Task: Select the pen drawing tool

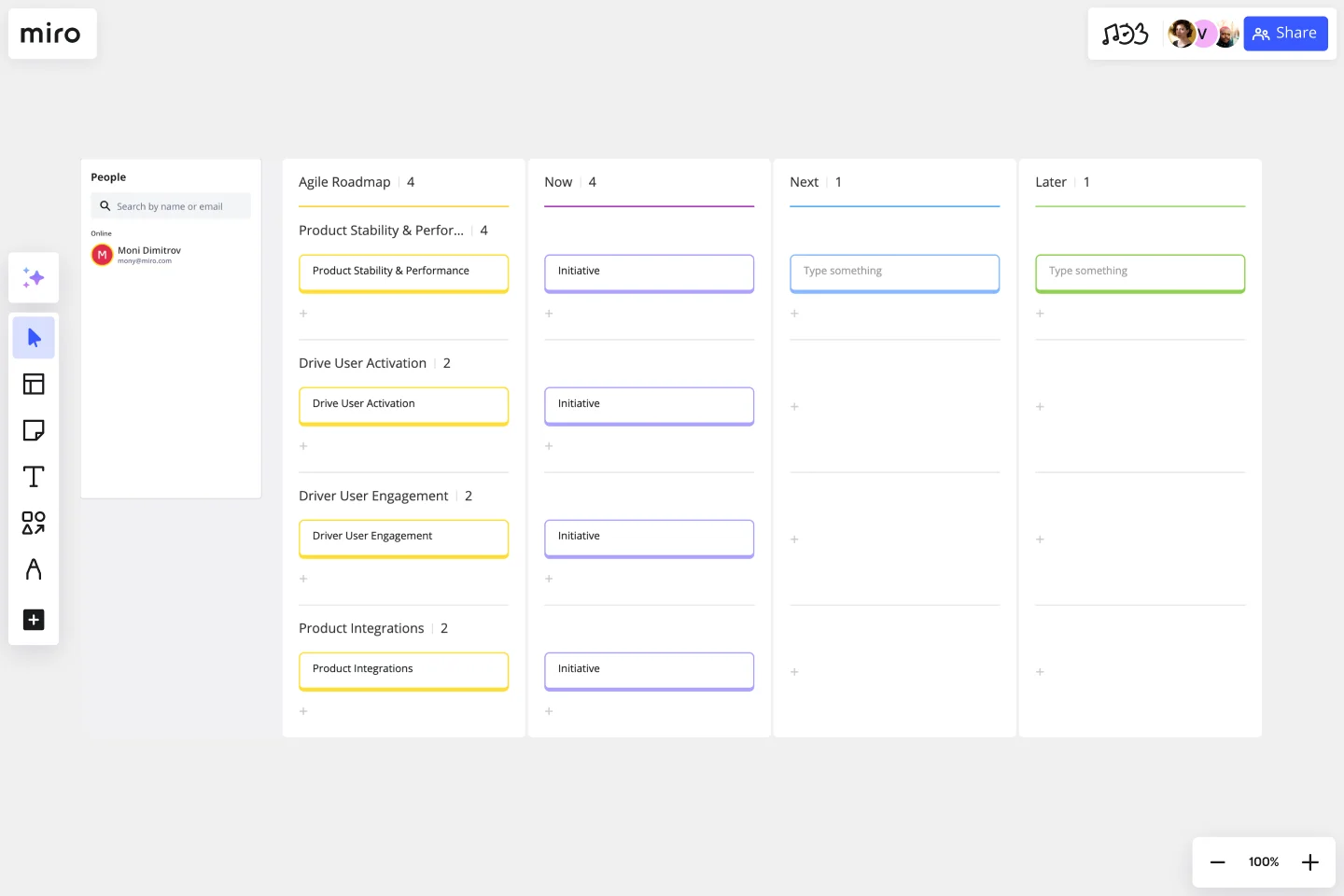Action: pos(34,569)
